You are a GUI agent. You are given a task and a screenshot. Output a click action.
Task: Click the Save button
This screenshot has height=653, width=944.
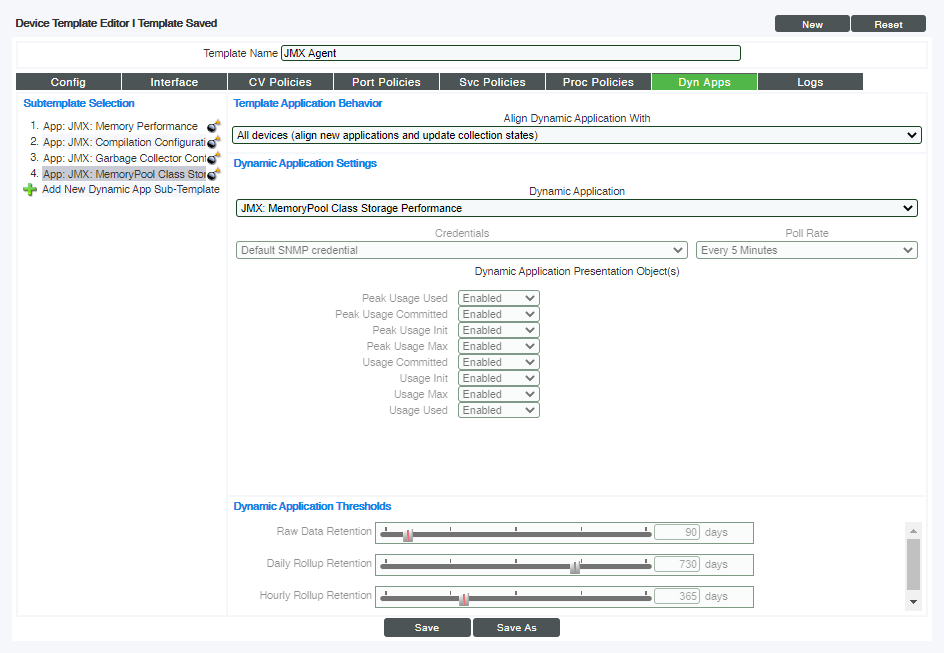tap(427, 628)
